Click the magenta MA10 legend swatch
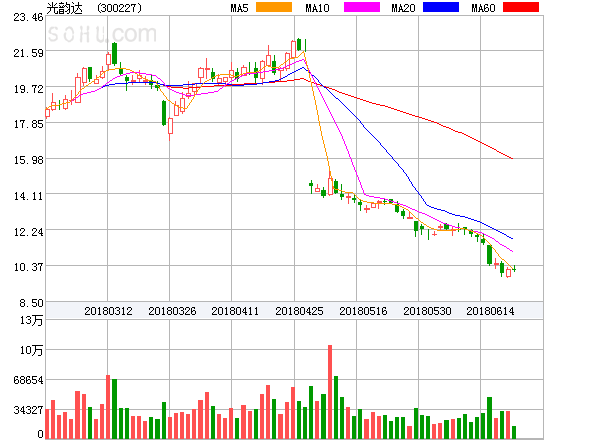The height and width of the screenshot is (440, 600). (362, 7)
